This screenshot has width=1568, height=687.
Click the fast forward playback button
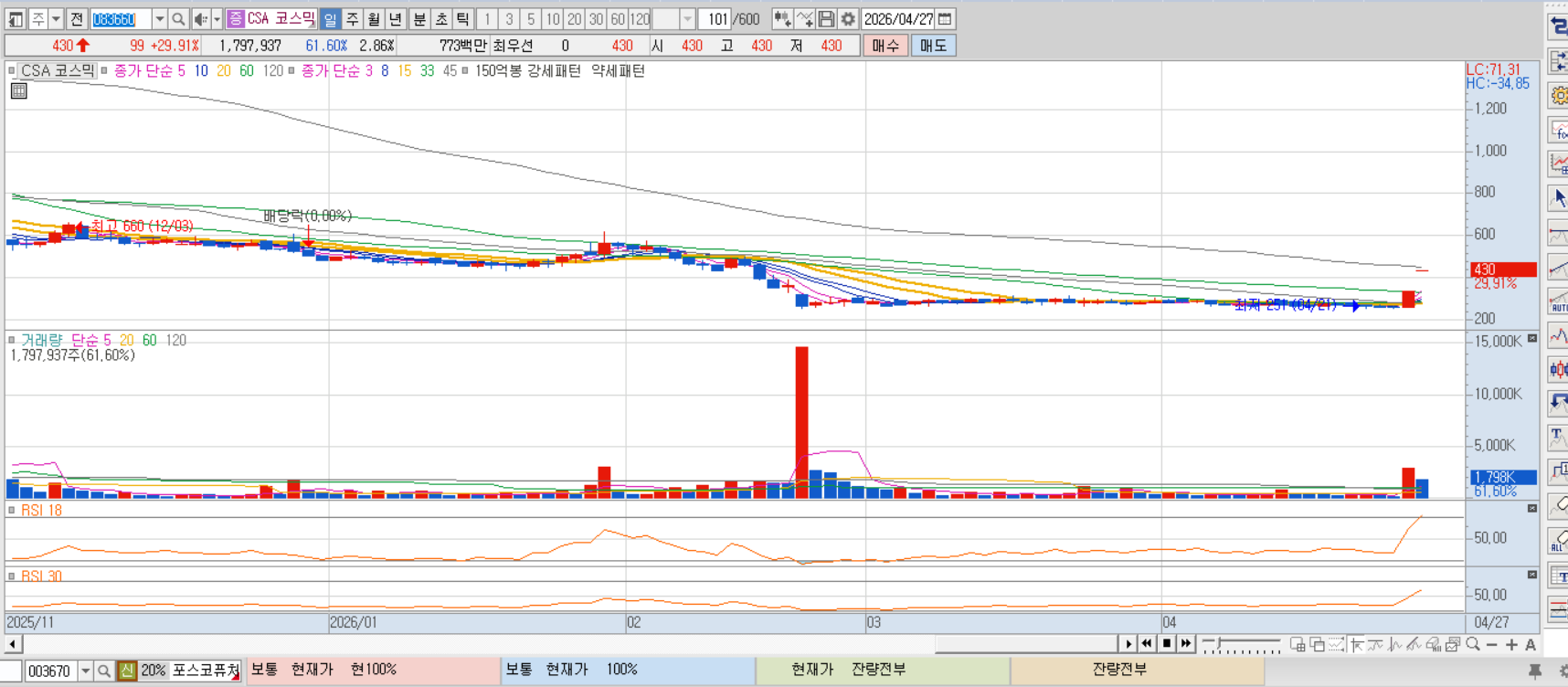point(1186,644)
